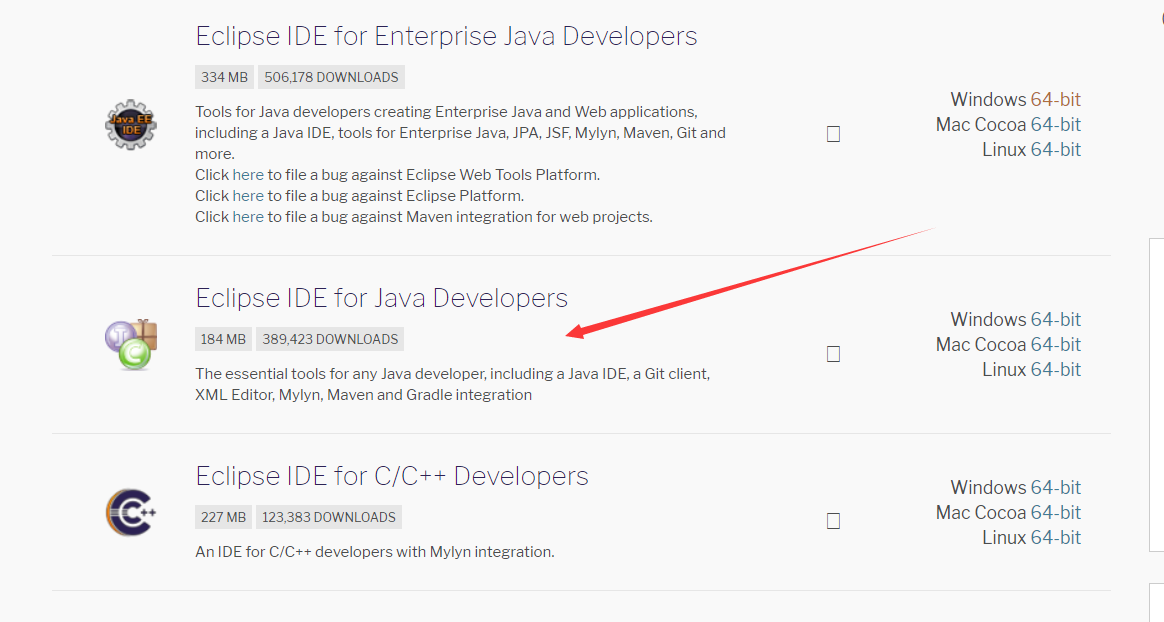Viewport: 1164px width, 622px height.
Task: Click 'here' for Eclipse Platform bug
Action: pos(248,196)
